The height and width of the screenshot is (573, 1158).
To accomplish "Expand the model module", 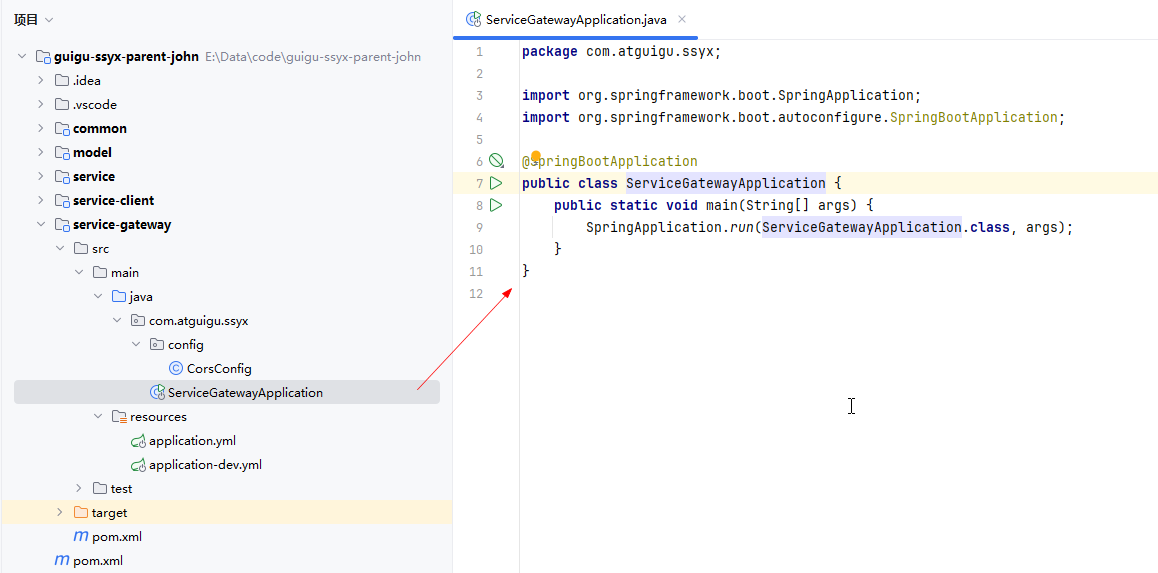I will [41, 153].
